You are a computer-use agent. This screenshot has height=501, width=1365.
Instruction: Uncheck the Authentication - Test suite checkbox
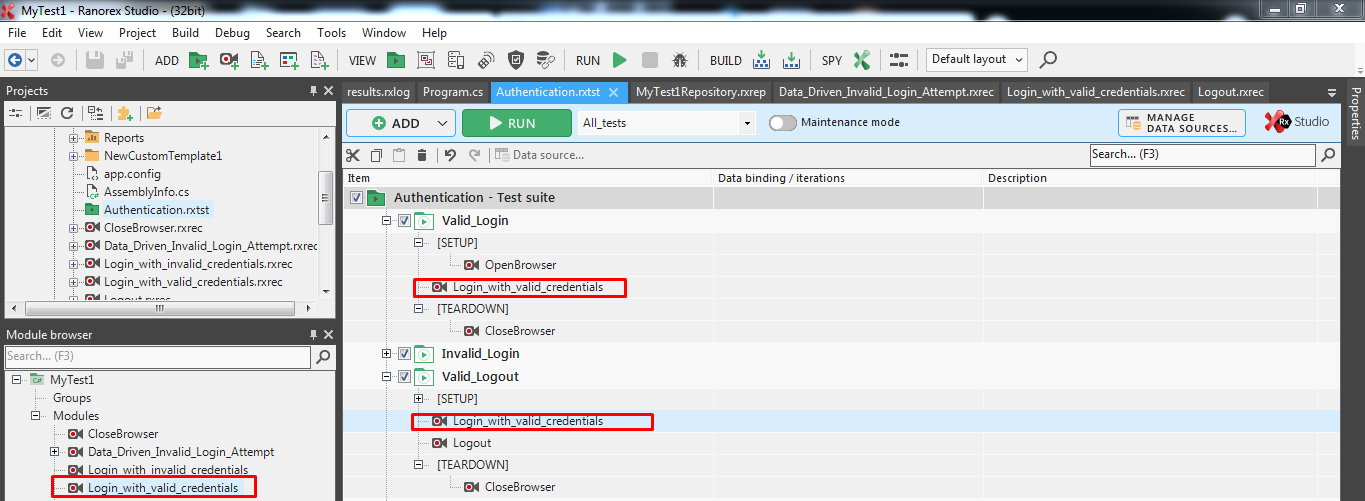[357, 198]
